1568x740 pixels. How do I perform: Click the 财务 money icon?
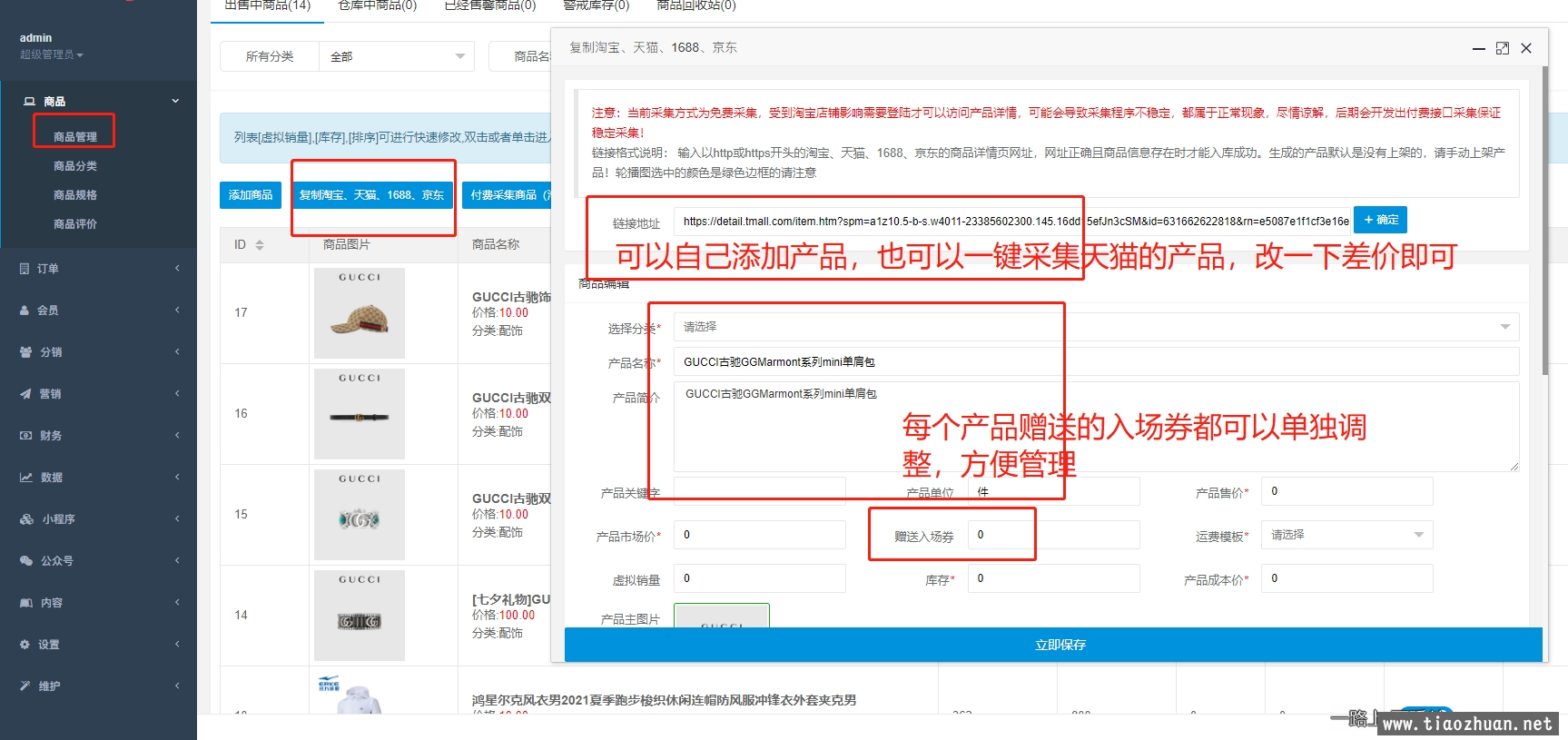point(25,436)
